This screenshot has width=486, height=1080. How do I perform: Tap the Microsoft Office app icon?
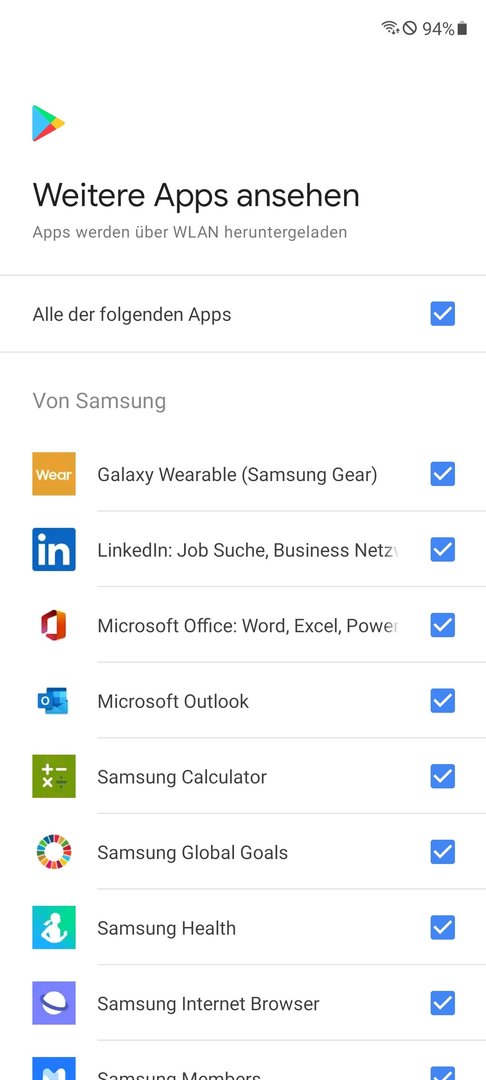54,625
